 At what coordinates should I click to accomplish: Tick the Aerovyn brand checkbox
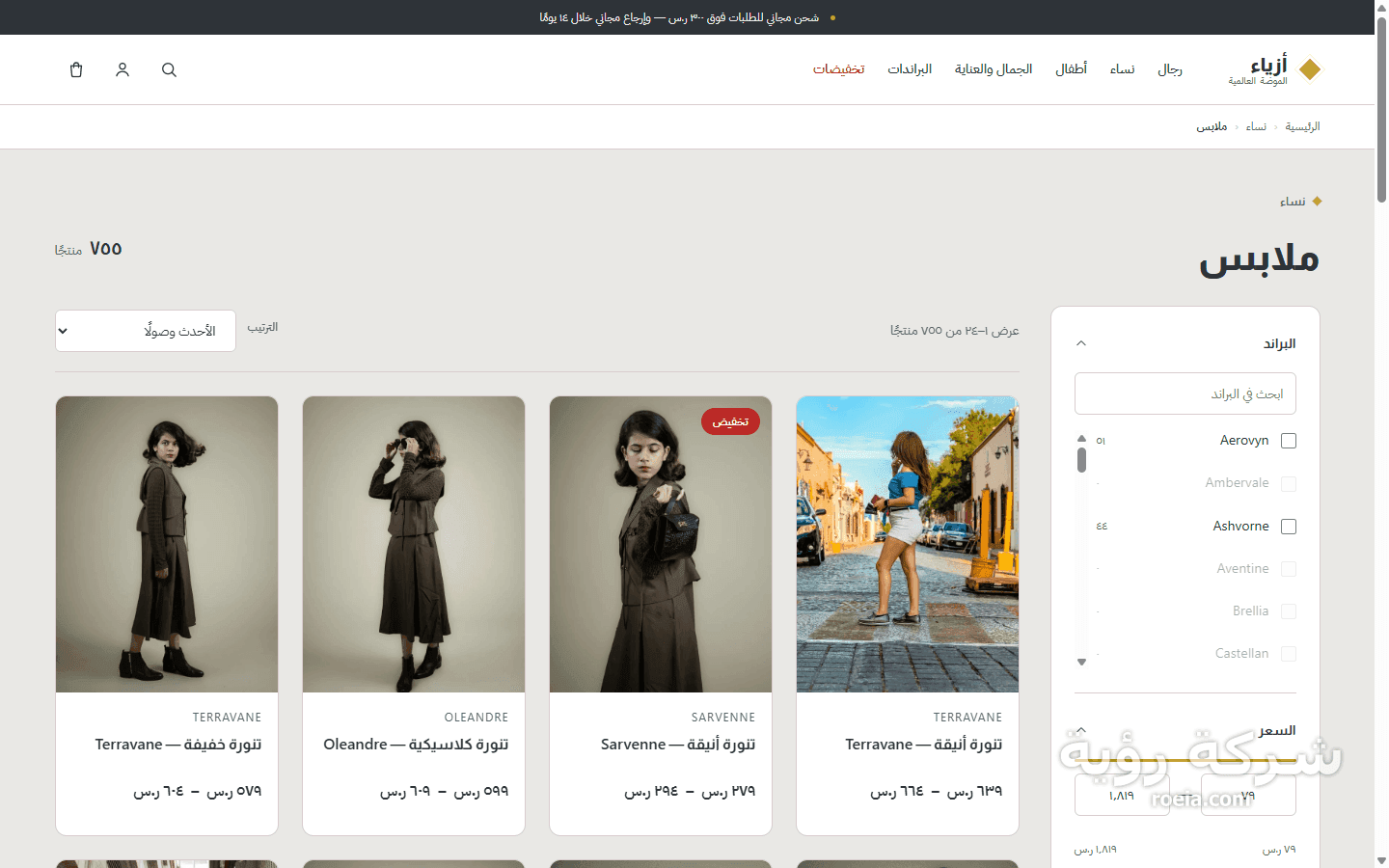coord(1289,441)
